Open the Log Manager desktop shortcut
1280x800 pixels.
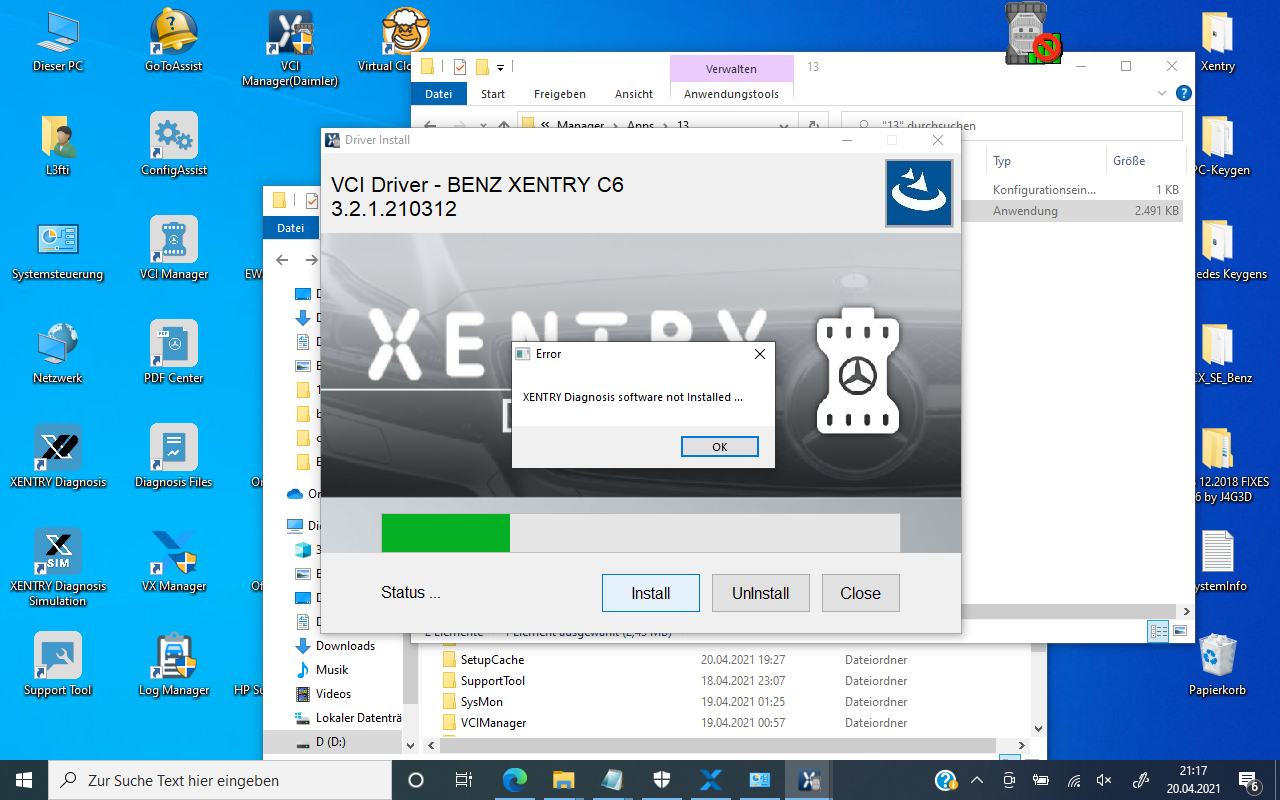pos(174,664)
